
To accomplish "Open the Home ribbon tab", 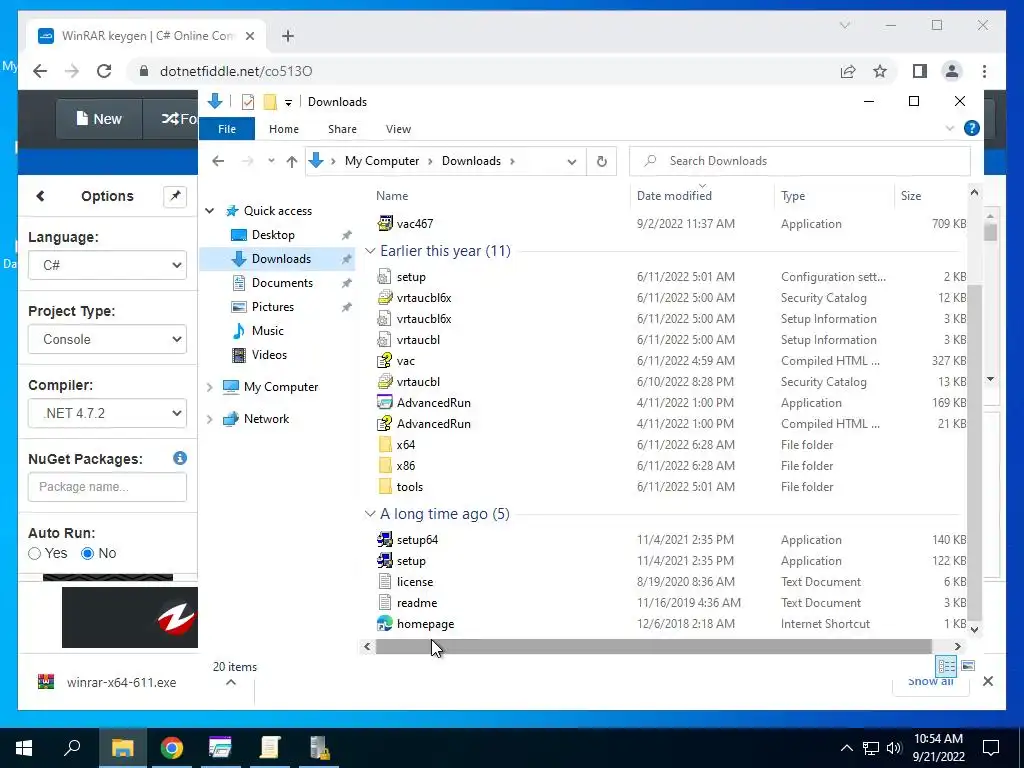I will pyautogui.click(x=283, y=129).
